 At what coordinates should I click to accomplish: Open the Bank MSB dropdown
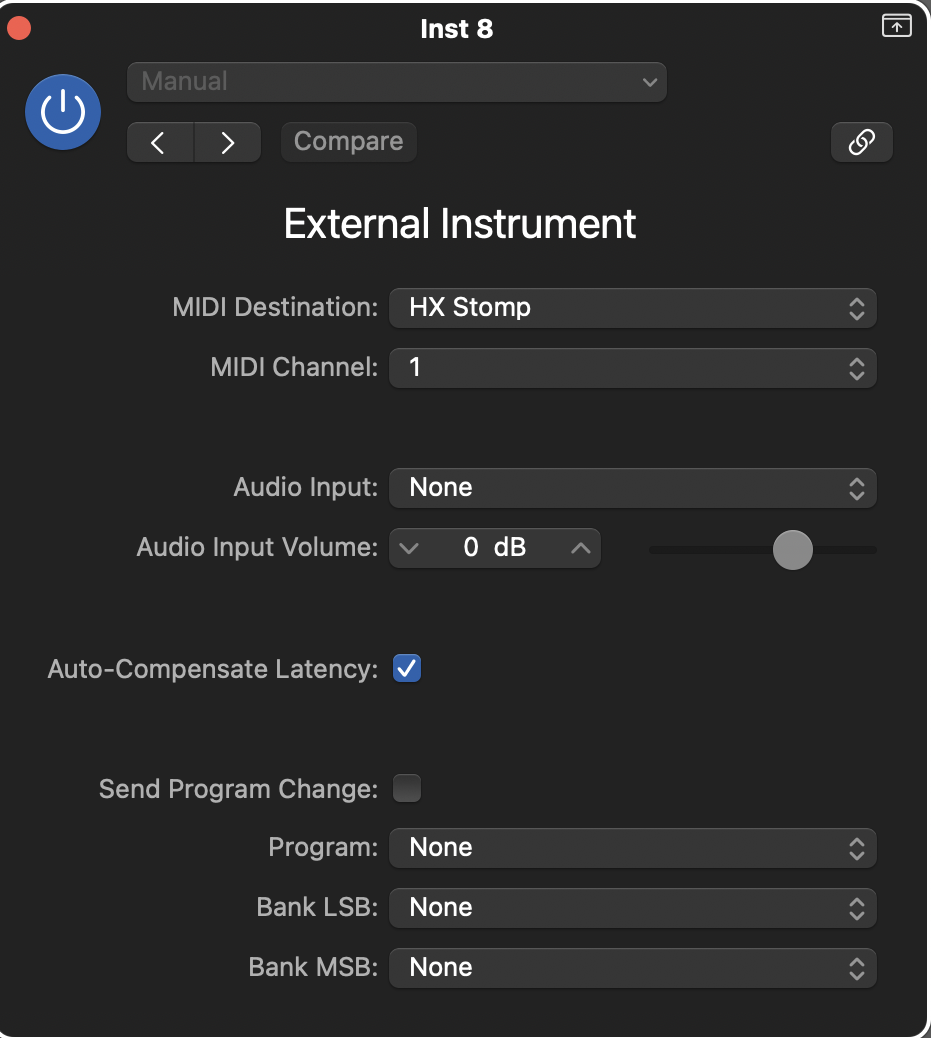pos(632,968)
